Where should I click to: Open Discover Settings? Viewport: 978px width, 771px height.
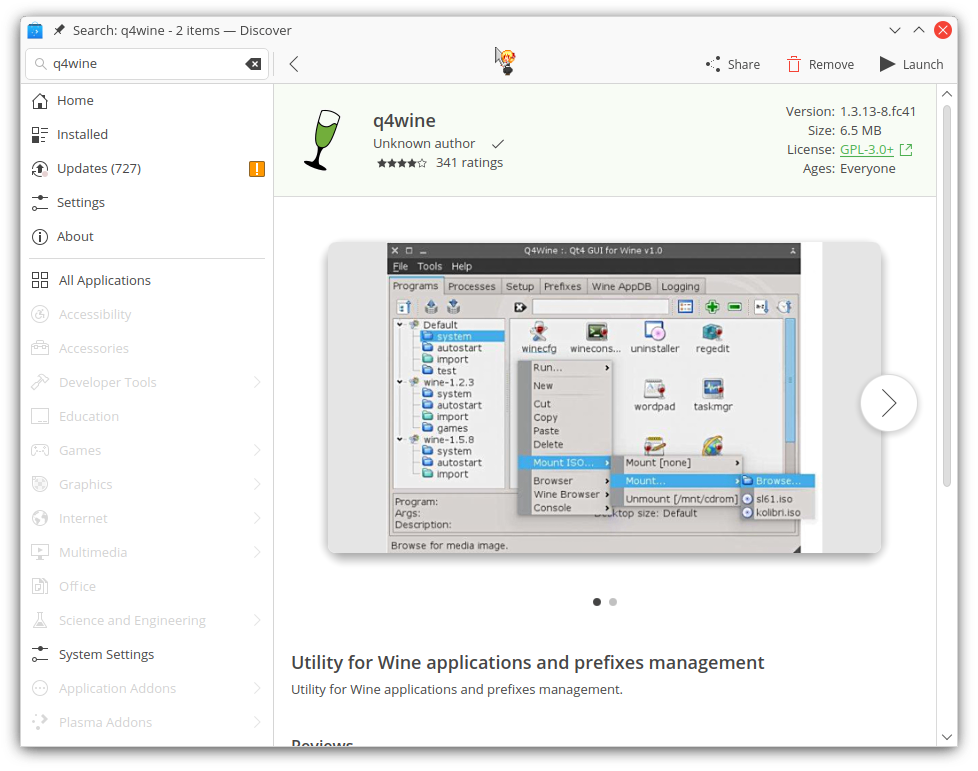147,203
